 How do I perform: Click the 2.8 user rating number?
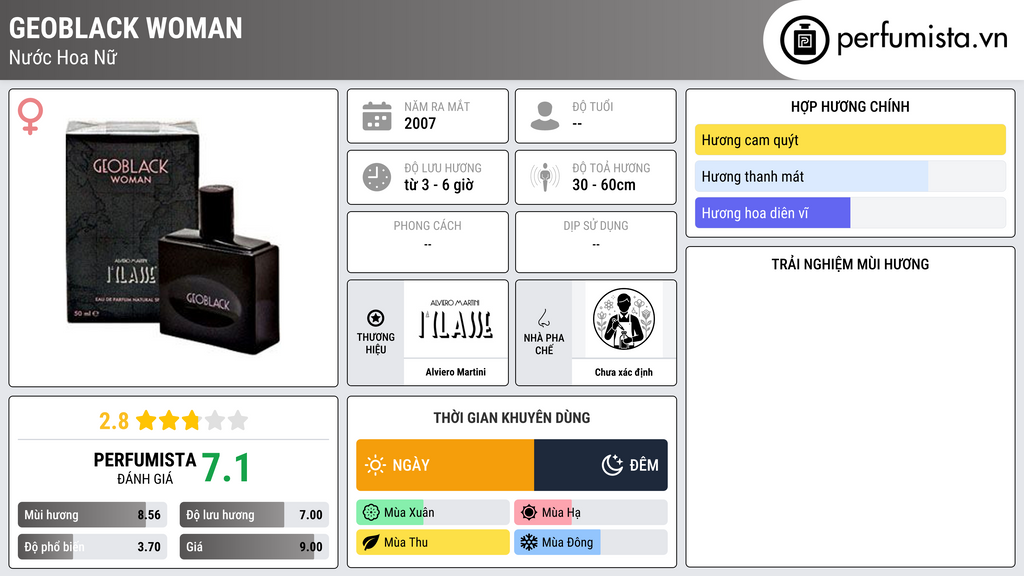coord(114,421)
